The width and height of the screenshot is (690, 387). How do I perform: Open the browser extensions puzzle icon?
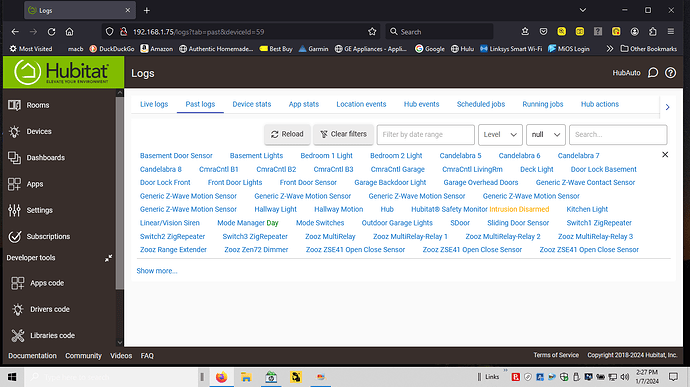click(653, 32)
